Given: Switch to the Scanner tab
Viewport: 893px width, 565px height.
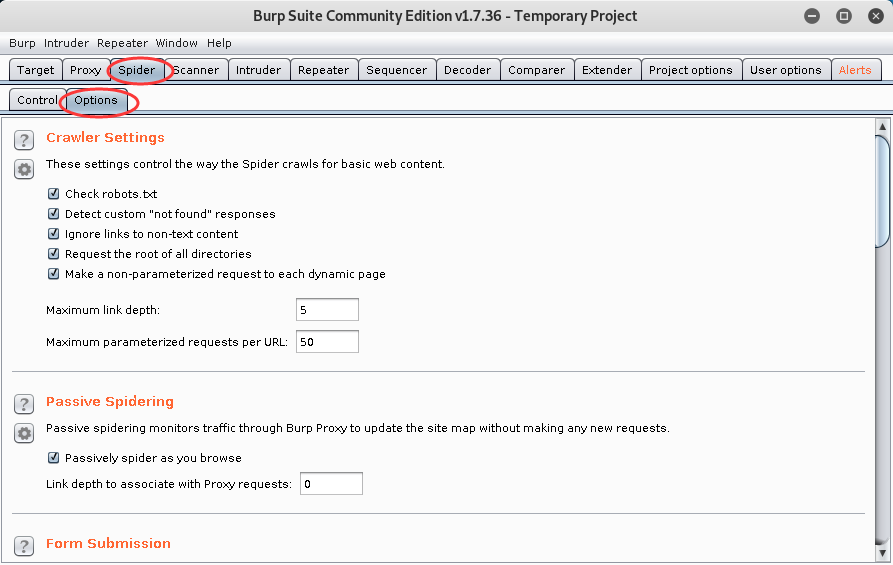Looking at the screenshot, I should pyautogui.click(x=196, y=70).
